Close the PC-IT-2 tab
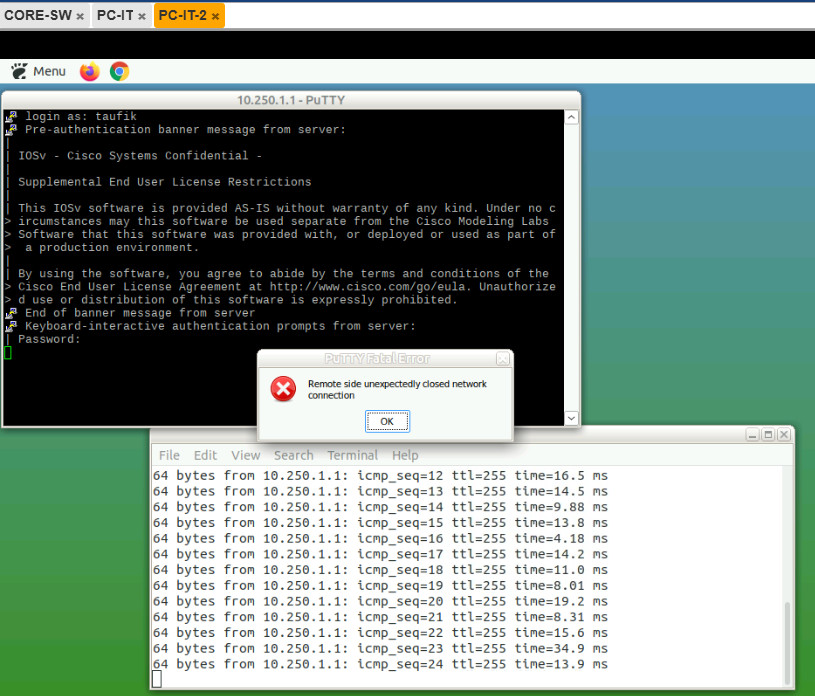 215,16
